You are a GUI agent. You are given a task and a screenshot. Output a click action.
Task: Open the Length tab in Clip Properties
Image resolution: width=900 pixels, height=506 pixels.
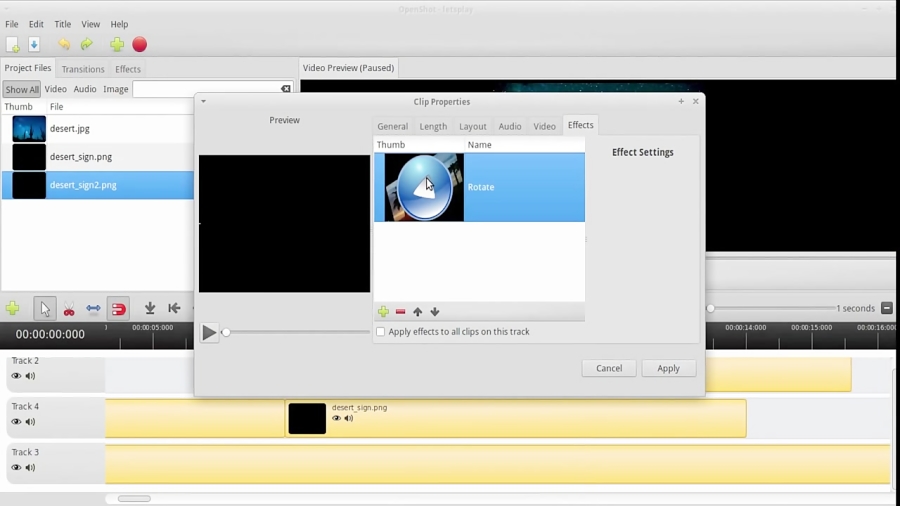(433, 126)
